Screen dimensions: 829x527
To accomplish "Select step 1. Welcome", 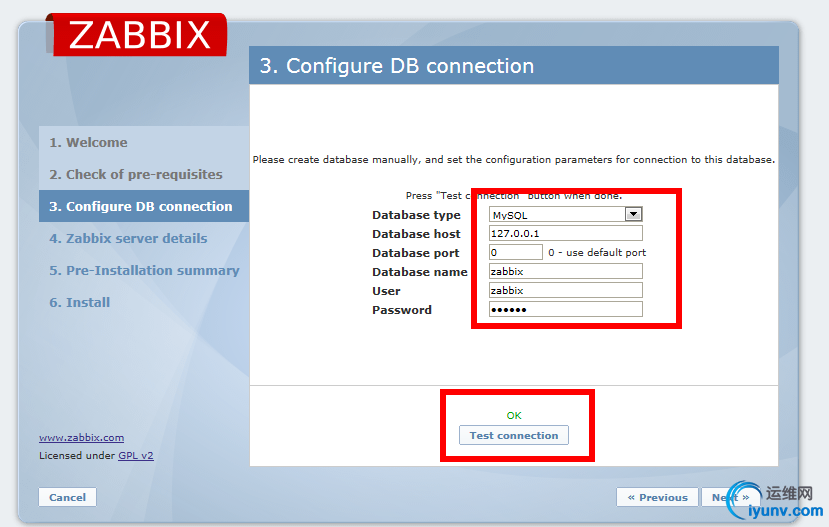I will click(88, 142).
